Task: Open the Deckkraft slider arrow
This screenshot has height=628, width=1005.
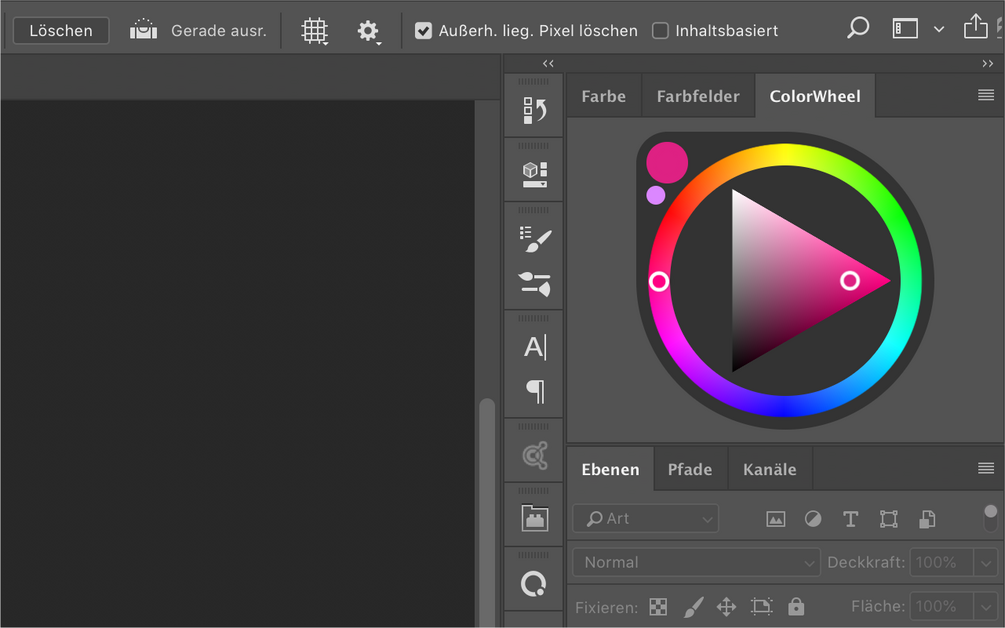Action: [985, 563]
